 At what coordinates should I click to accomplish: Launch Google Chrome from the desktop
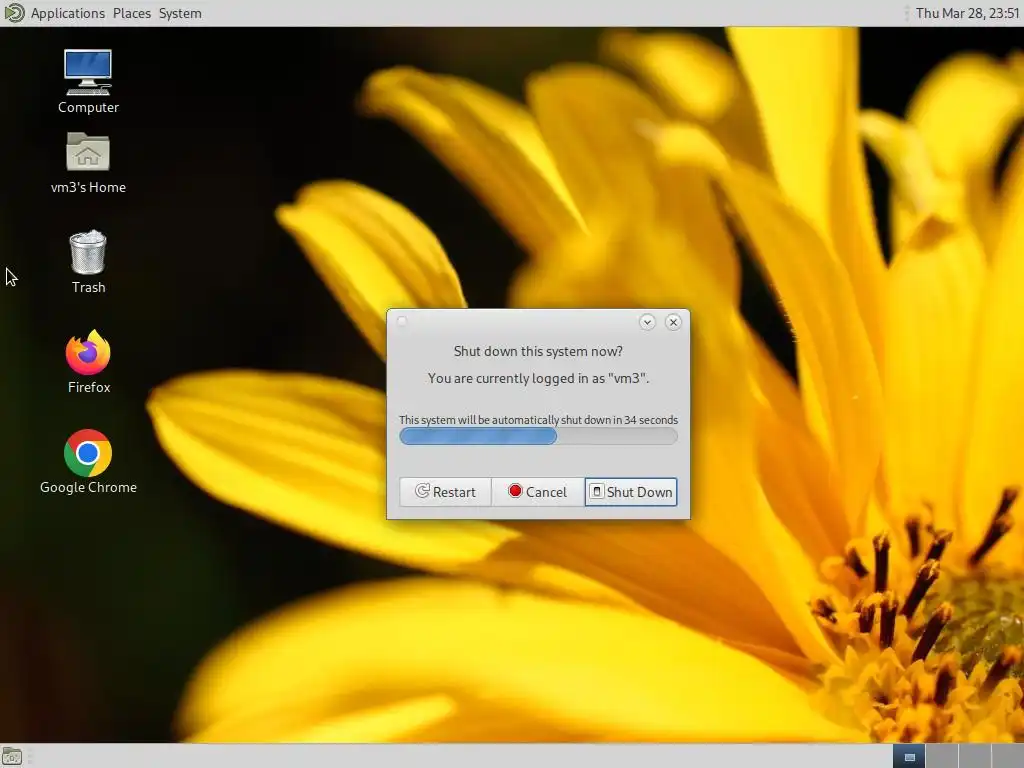tap(88, 461)
